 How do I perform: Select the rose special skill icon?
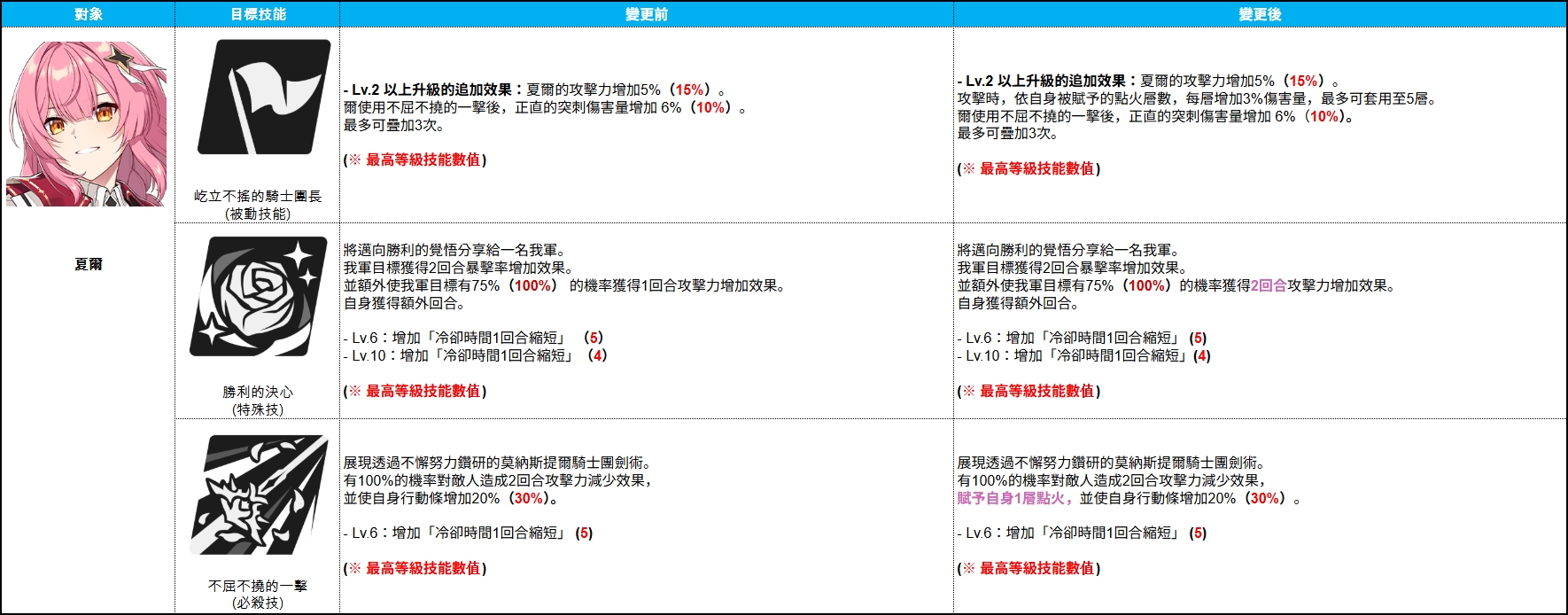(259, 297)
